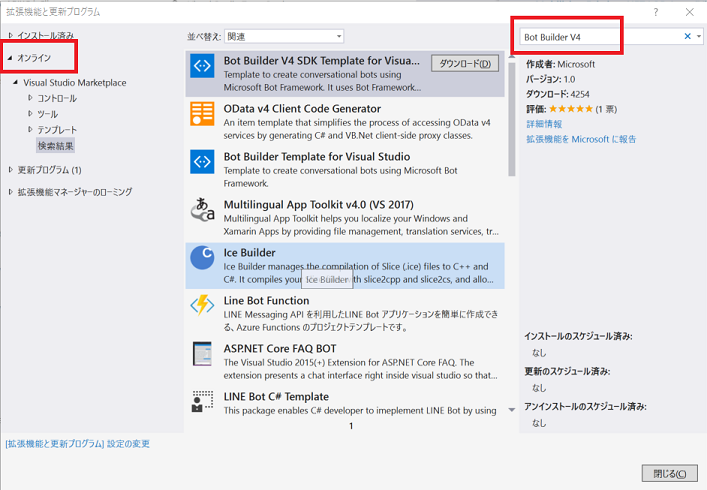
Task: Select Bot Builder Template for Visual Studio entry
Action: (x=345, y=169)
